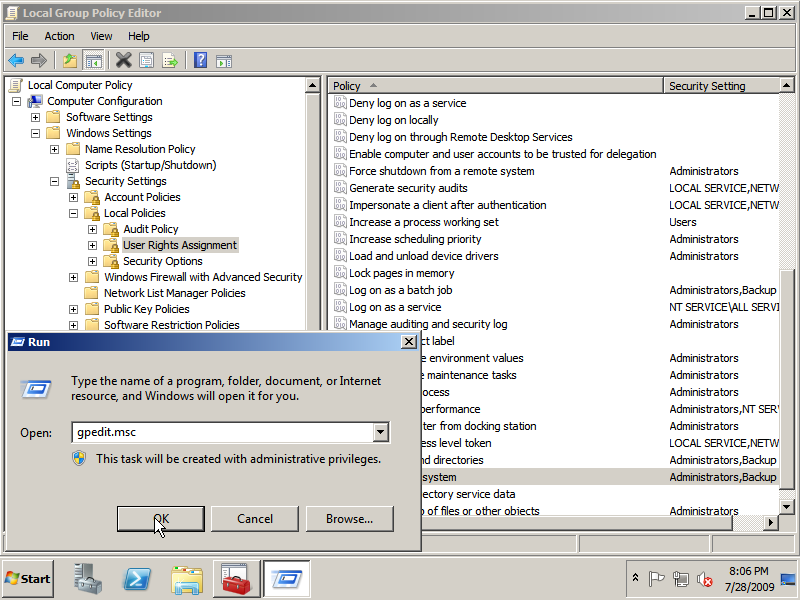The image size is (800, 600).
Task: Sort by the Policy column header
Action: 495,86
